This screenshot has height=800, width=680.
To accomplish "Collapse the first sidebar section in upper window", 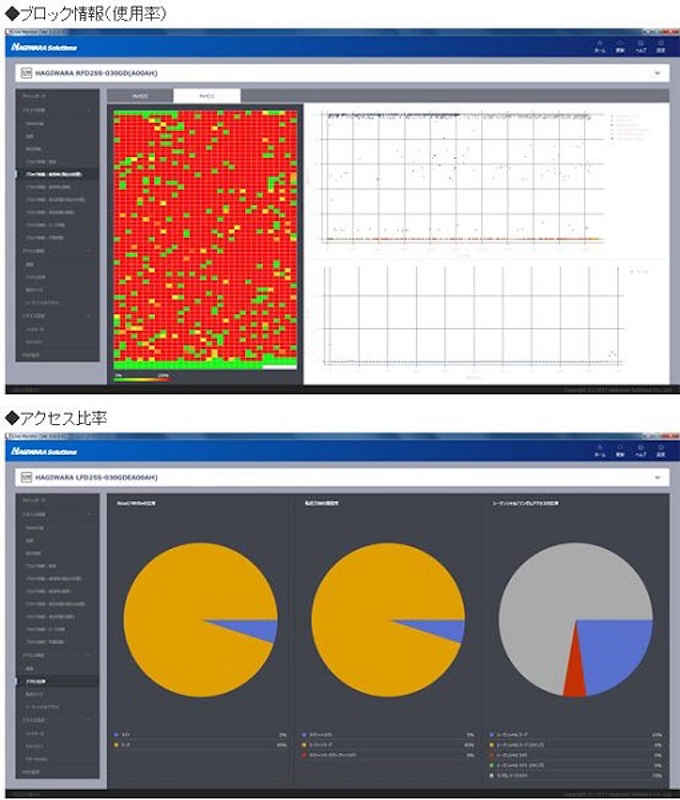I will click(91, 109).
